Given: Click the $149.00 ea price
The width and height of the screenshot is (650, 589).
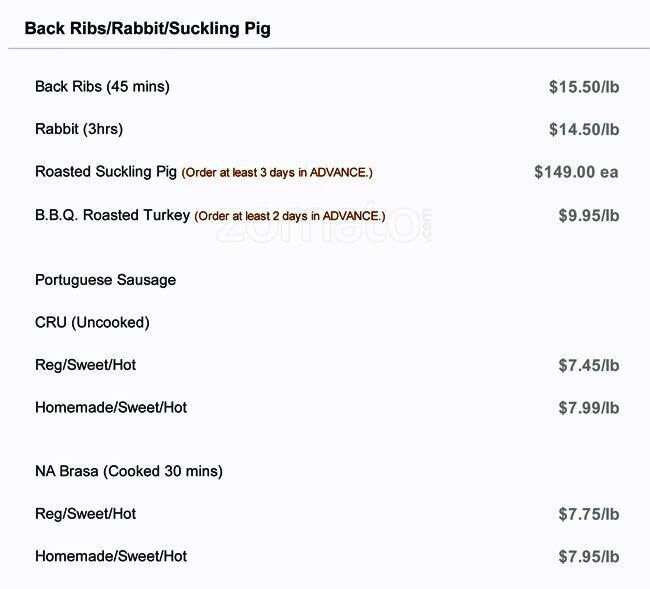Looking at the screenshot, I should coord(576,172).
